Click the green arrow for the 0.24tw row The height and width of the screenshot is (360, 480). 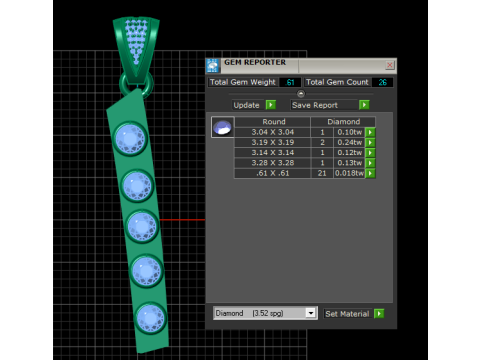coord(370,142)
